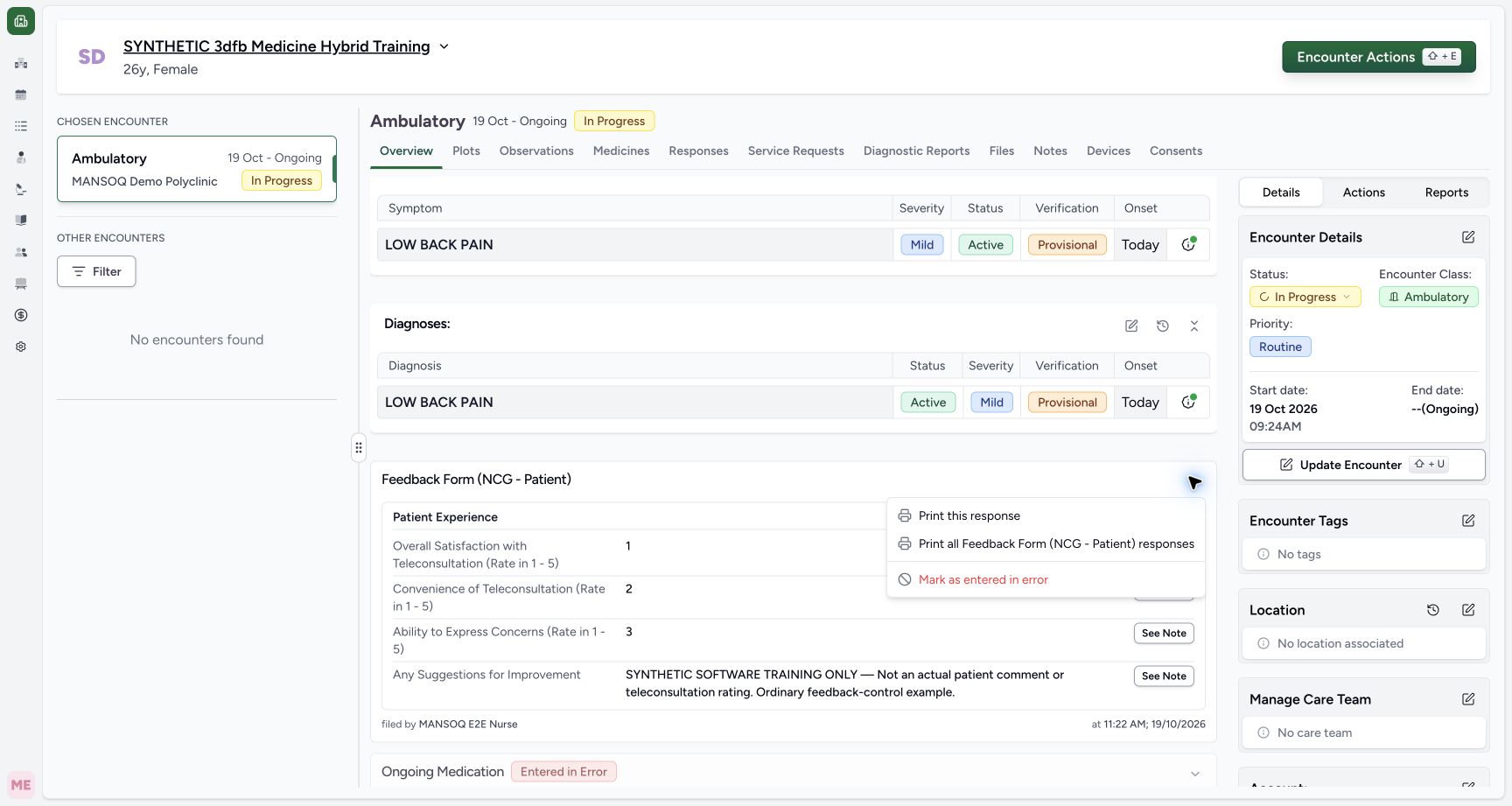Select the Reports tab in side panel
1512x806 pixels.
(x=1446, y=193)
